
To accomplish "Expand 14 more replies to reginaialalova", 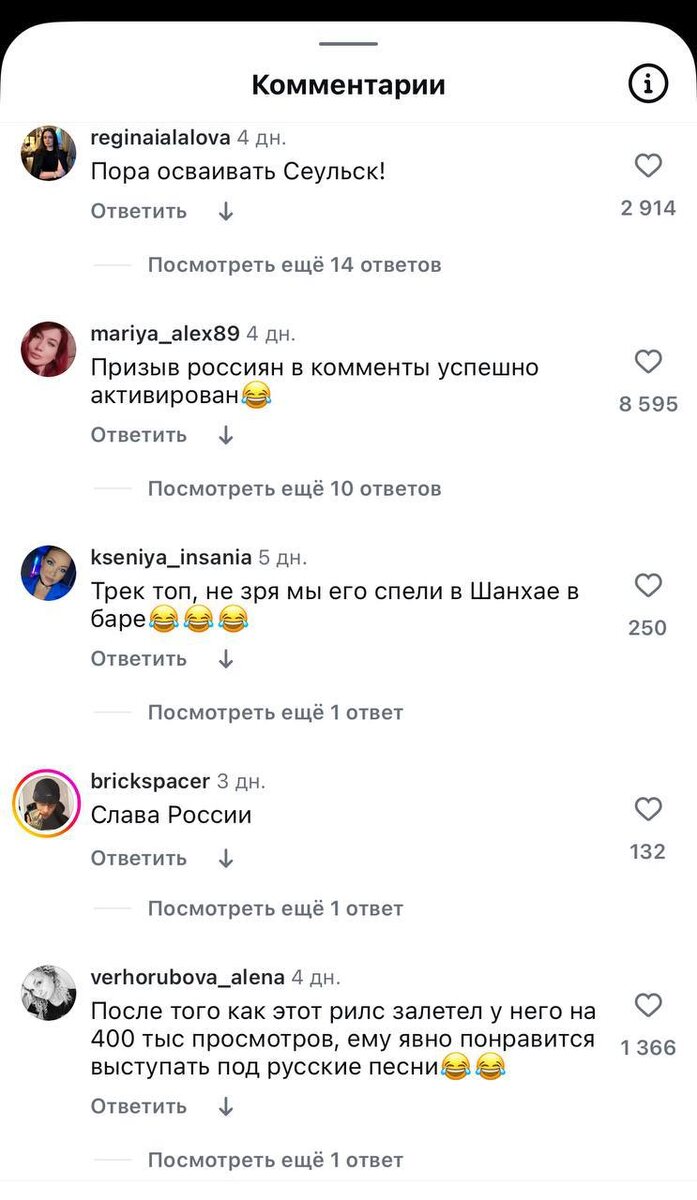I will coord(294,265).
